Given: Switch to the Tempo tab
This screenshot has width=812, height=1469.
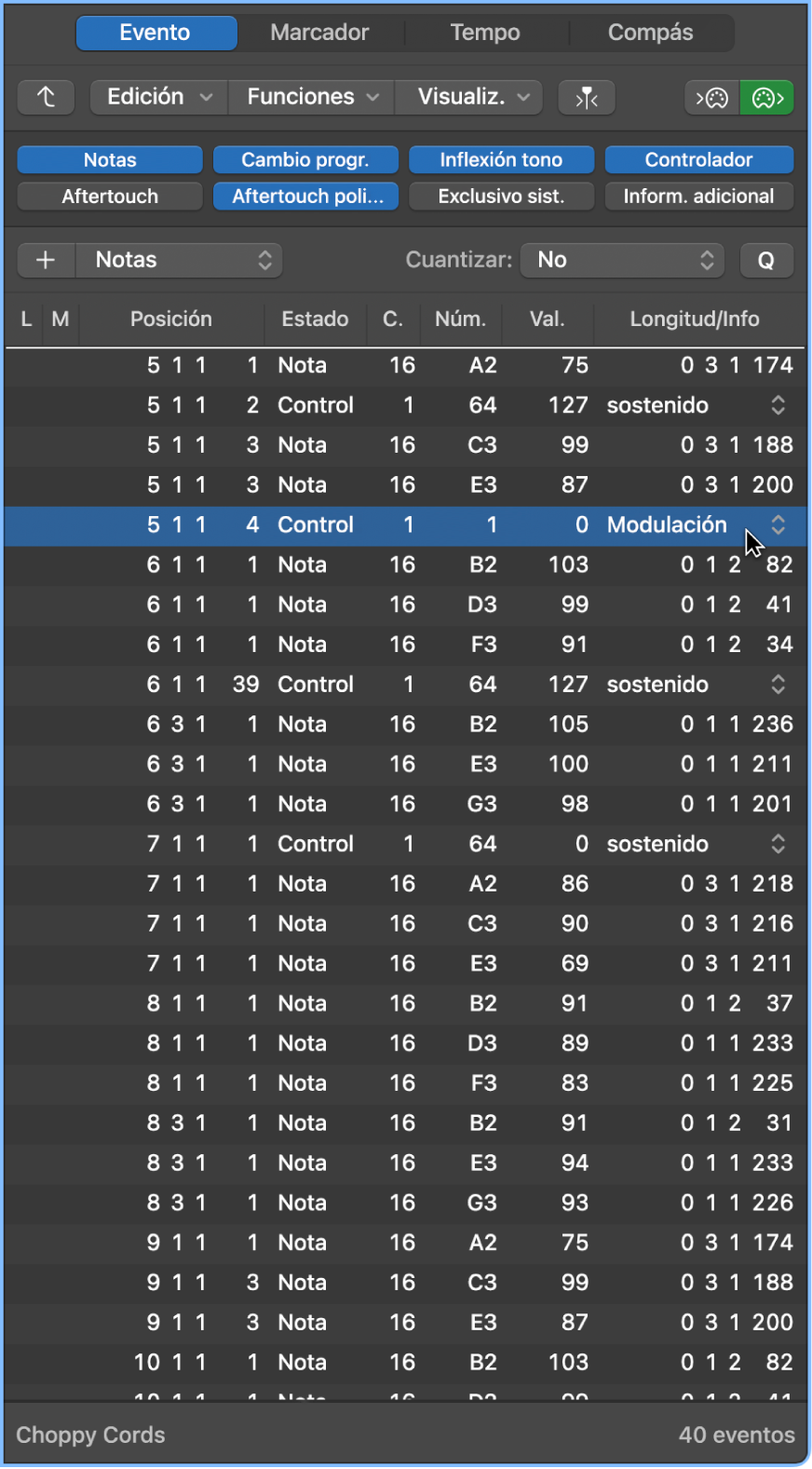Looking at the screenshot, I should click(485, 33).
